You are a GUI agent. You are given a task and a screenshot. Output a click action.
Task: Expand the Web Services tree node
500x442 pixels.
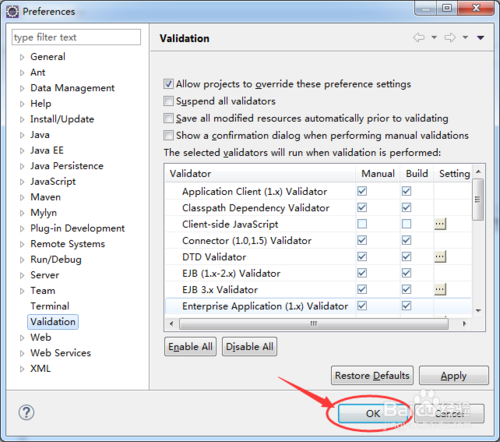tap(22, 353)
